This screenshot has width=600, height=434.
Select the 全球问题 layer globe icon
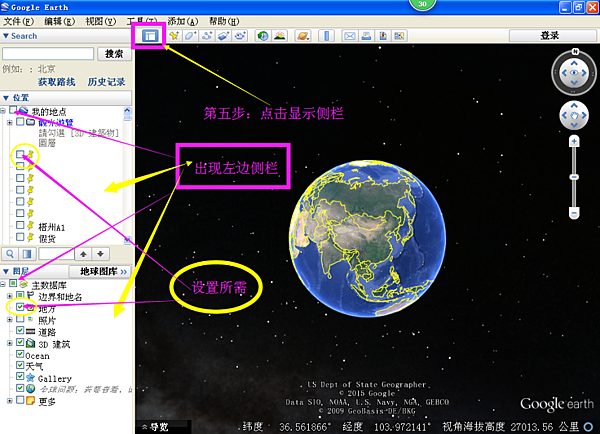tap(31, 389)
